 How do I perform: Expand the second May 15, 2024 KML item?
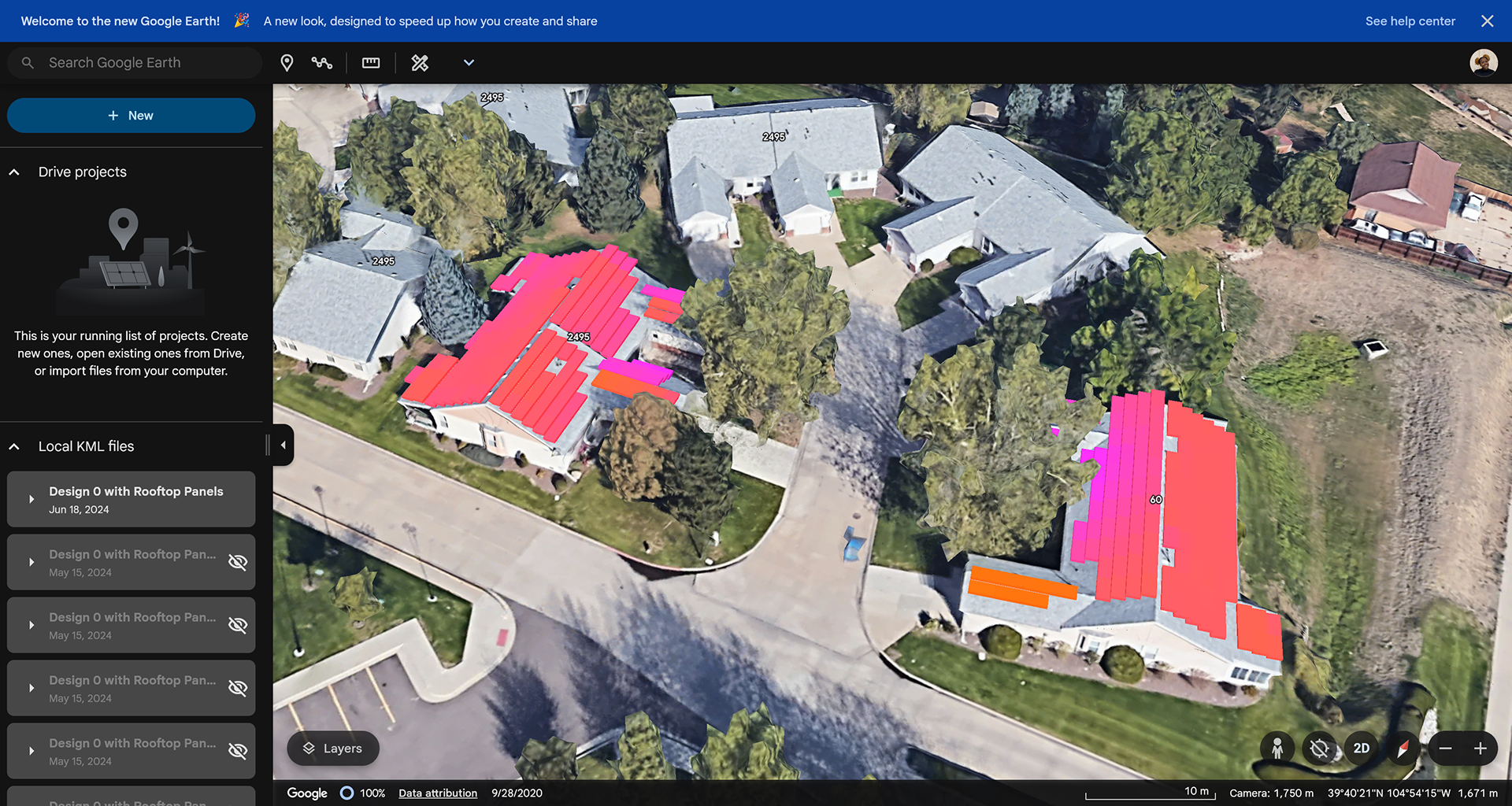[x=31, y=625]
